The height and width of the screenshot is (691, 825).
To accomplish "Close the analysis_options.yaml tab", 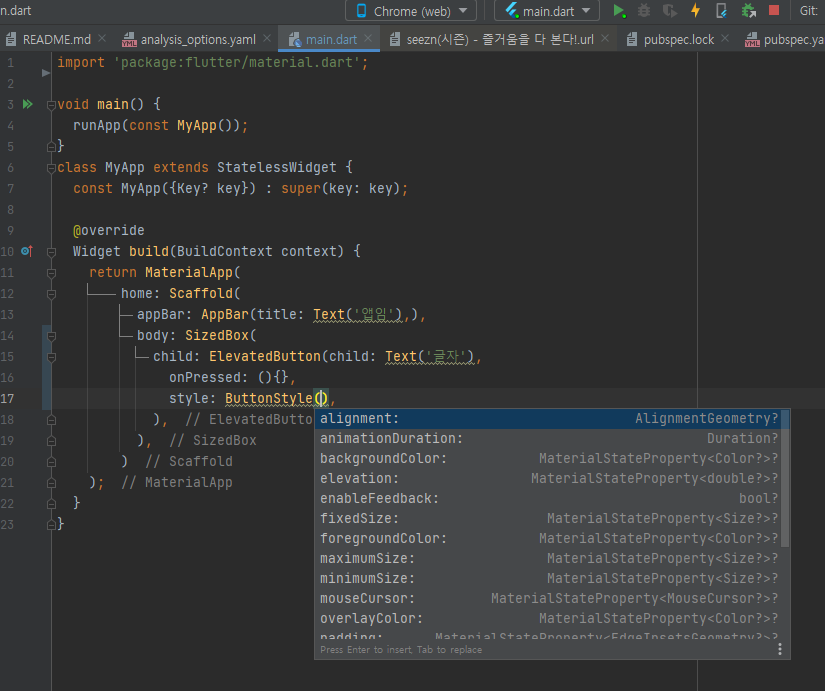I will pos(267,38).
